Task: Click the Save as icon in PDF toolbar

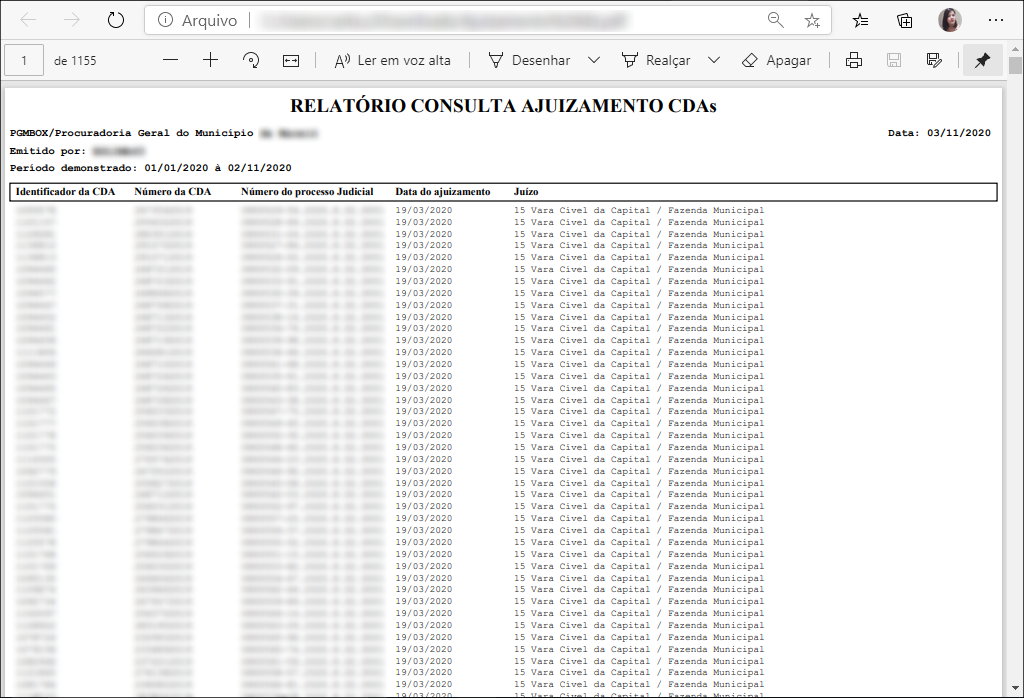Action: pos(934,60)
